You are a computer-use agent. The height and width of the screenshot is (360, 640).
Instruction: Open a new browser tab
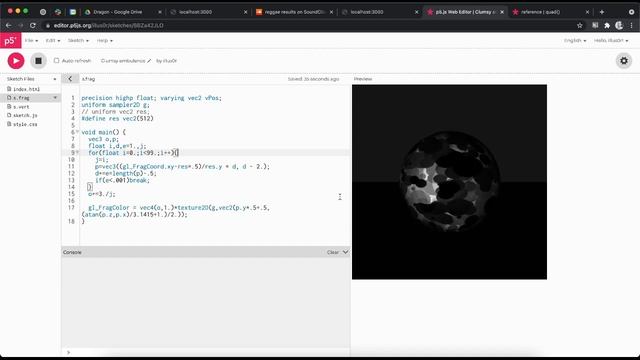(602, 12)
